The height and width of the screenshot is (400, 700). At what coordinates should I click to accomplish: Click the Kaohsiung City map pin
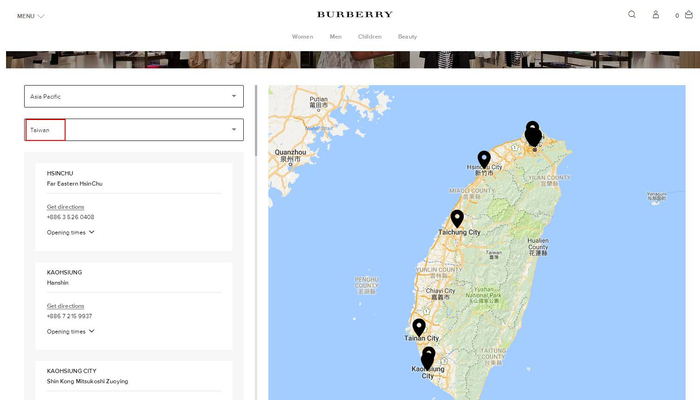click(428, 358)
